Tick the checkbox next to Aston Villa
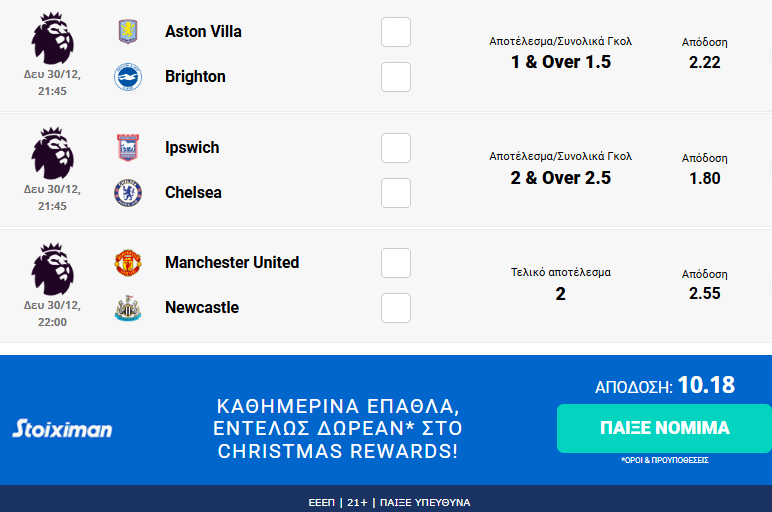Viewport: 772px width, 512px height. pos(396,32)
